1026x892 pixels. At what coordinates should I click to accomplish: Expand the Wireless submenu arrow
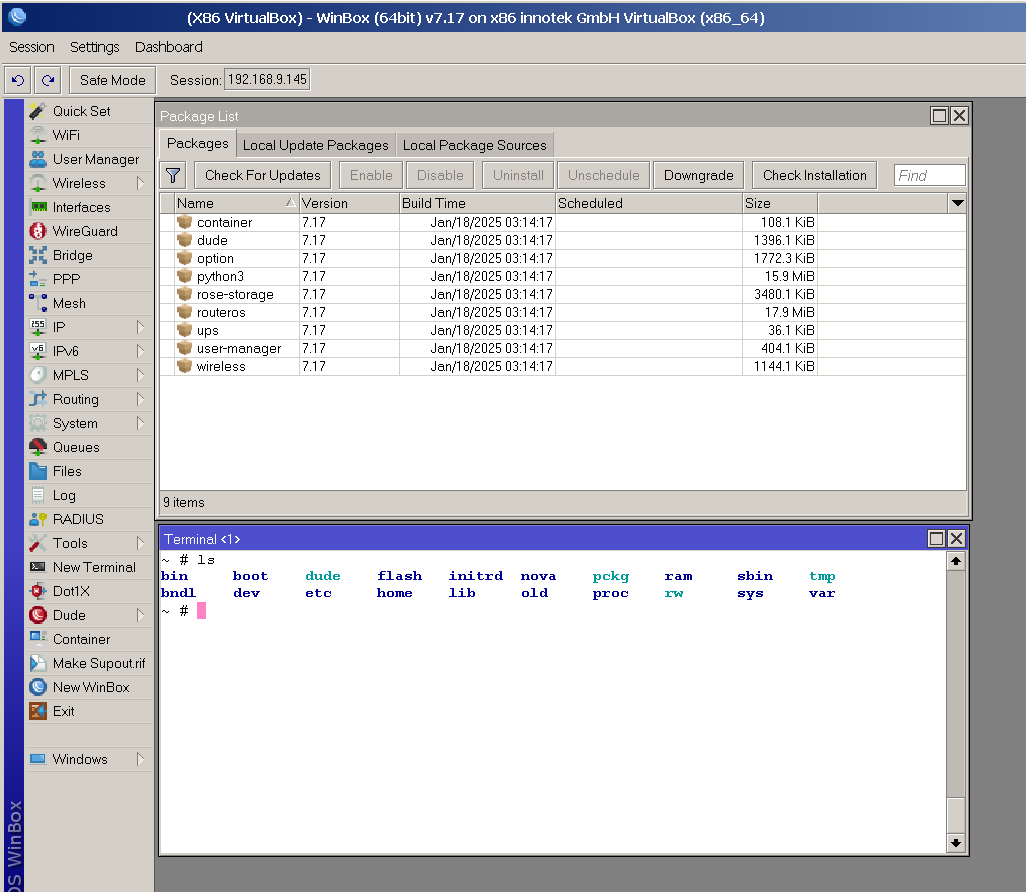[140, 183]
